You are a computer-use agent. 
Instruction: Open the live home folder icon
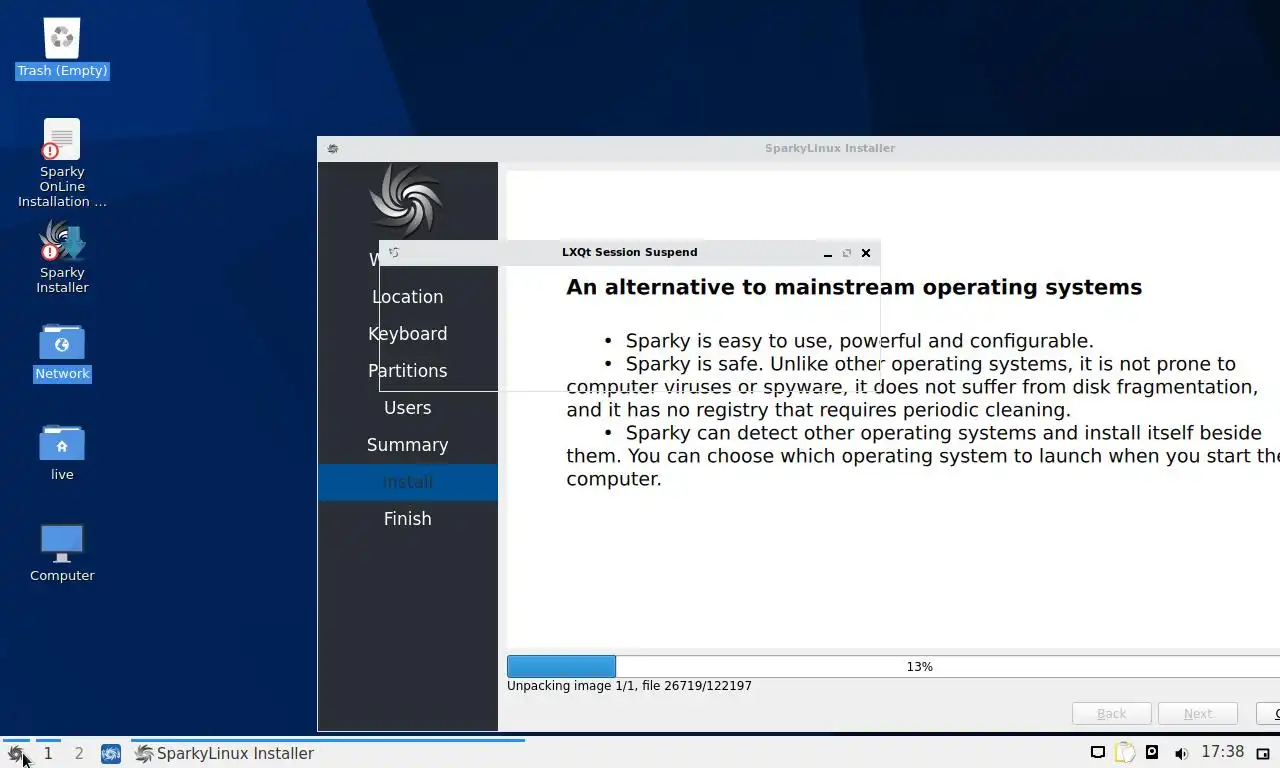click(62, 452)
